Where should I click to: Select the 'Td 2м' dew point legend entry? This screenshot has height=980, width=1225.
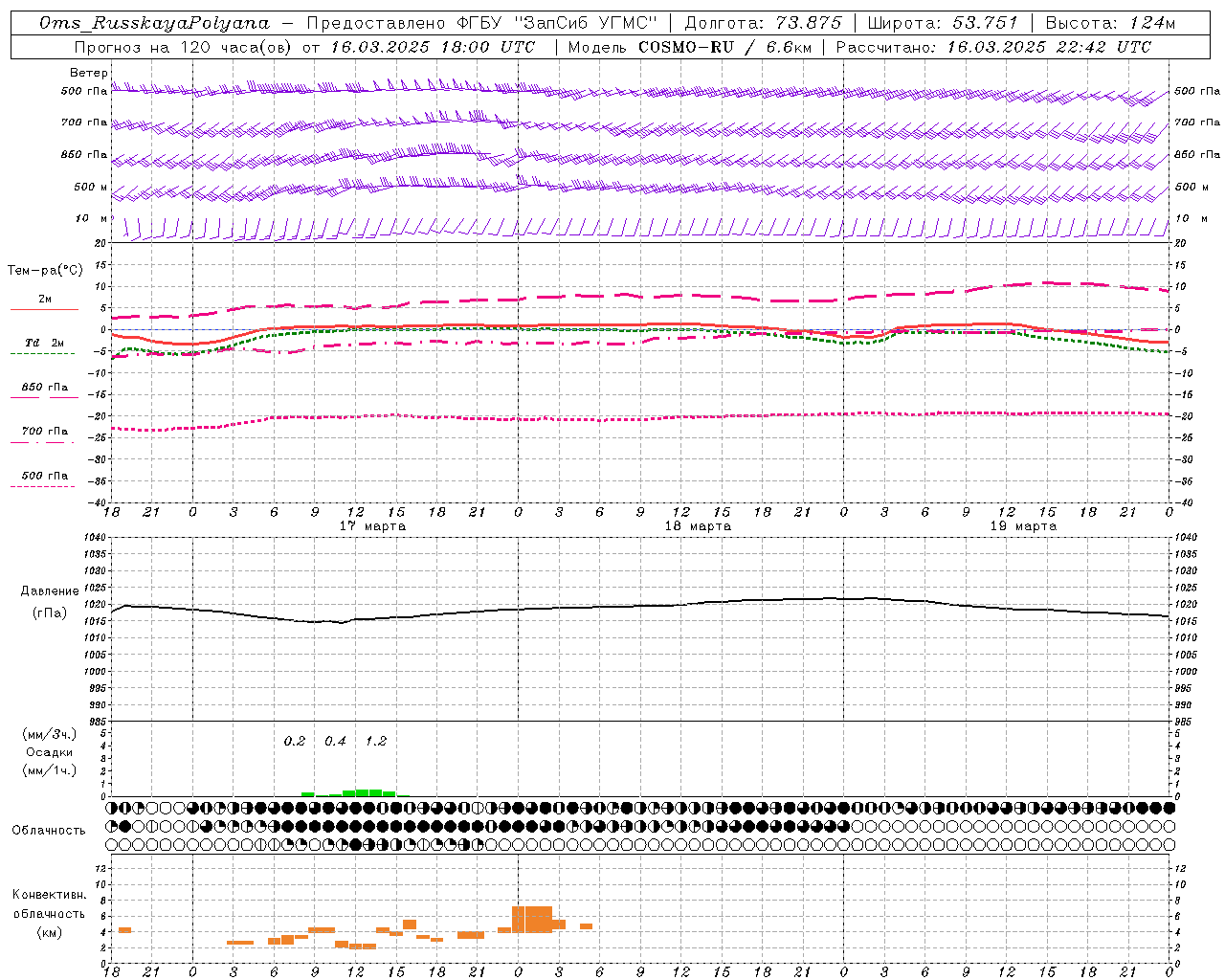(x=44, y=343)
